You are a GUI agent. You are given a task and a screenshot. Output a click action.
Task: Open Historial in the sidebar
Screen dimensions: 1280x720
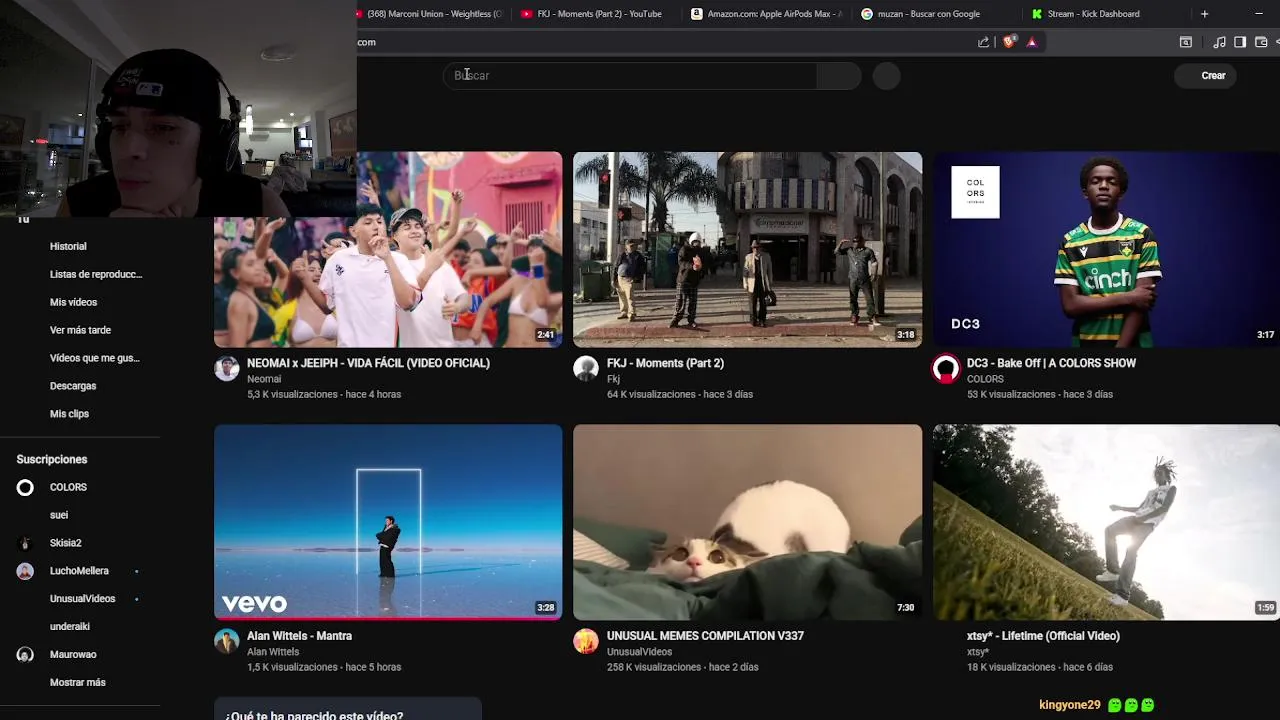click(68, 246)
